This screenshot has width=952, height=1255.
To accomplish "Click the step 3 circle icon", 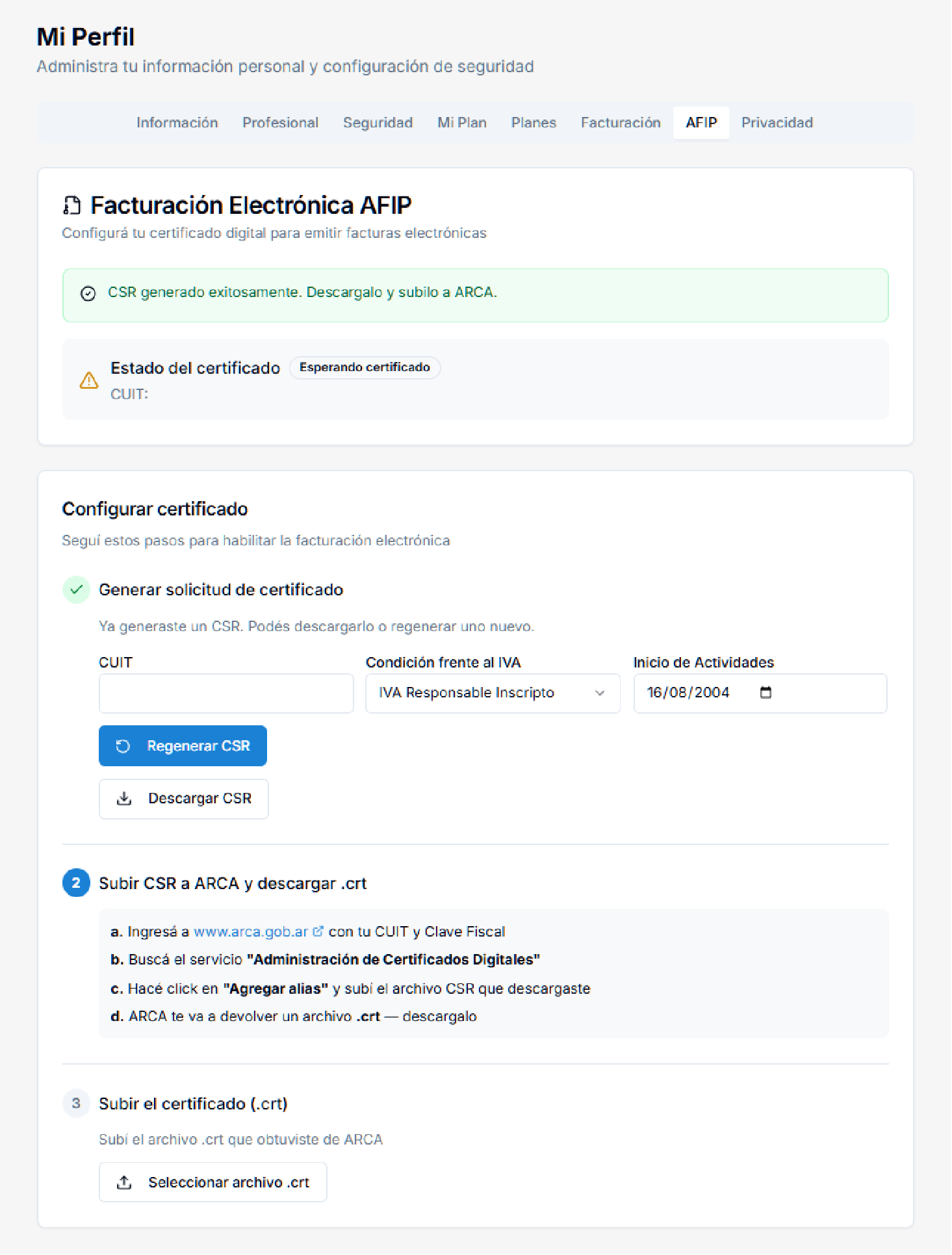I will pos(76,1103).
